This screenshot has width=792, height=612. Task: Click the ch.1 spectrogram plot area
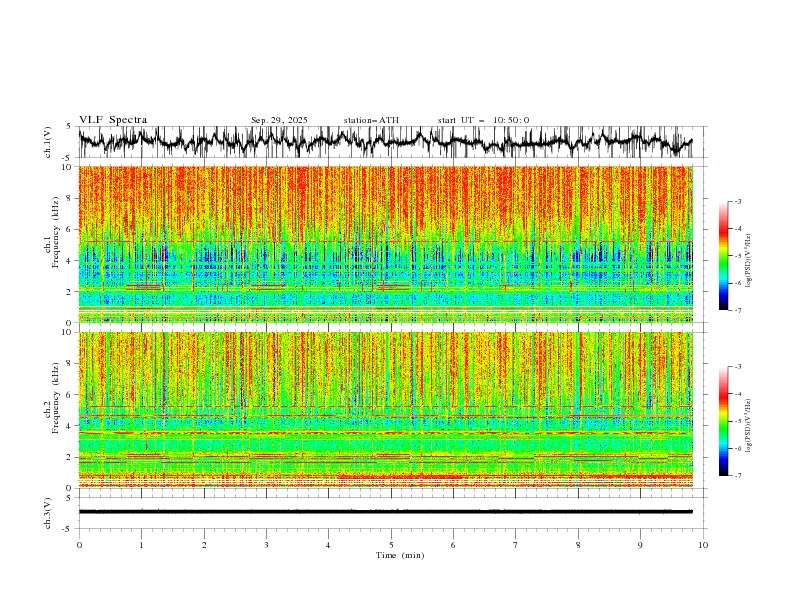[386, 244]
